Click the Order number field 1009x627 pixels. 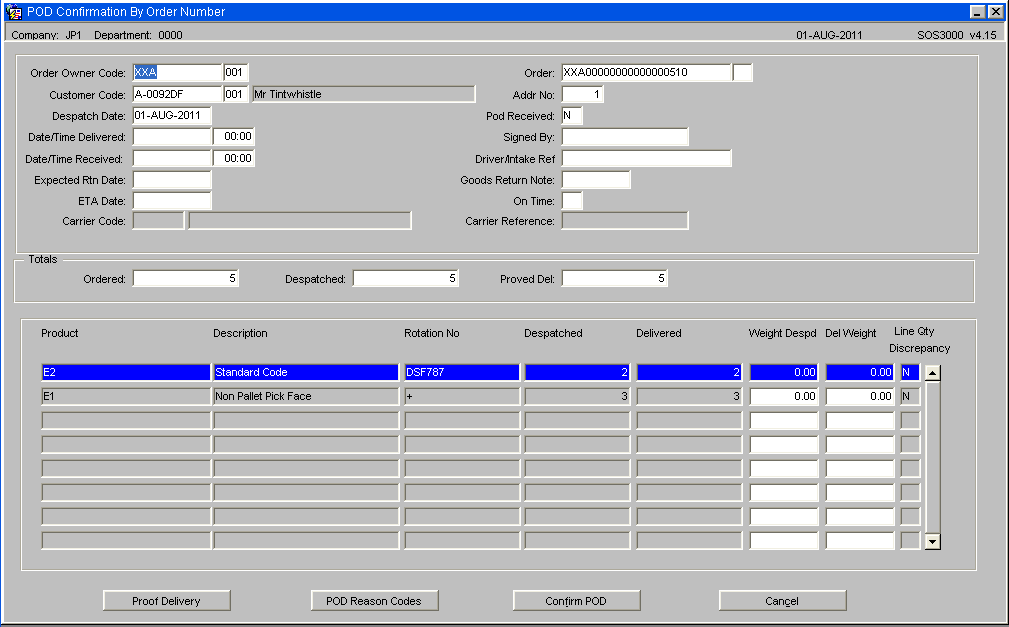point(646,73)
